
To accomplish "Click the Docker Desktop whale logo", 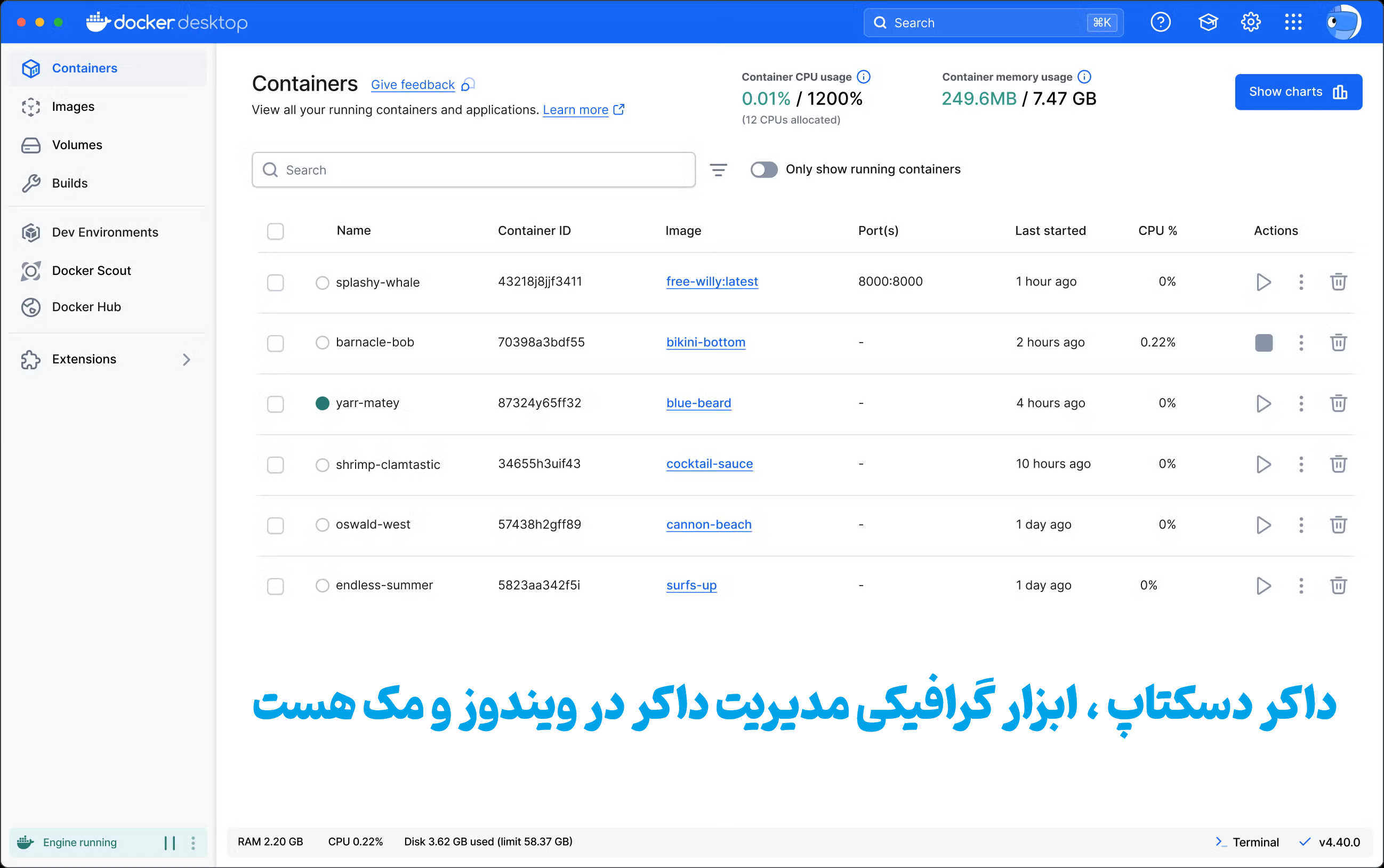I will point(166,22).
